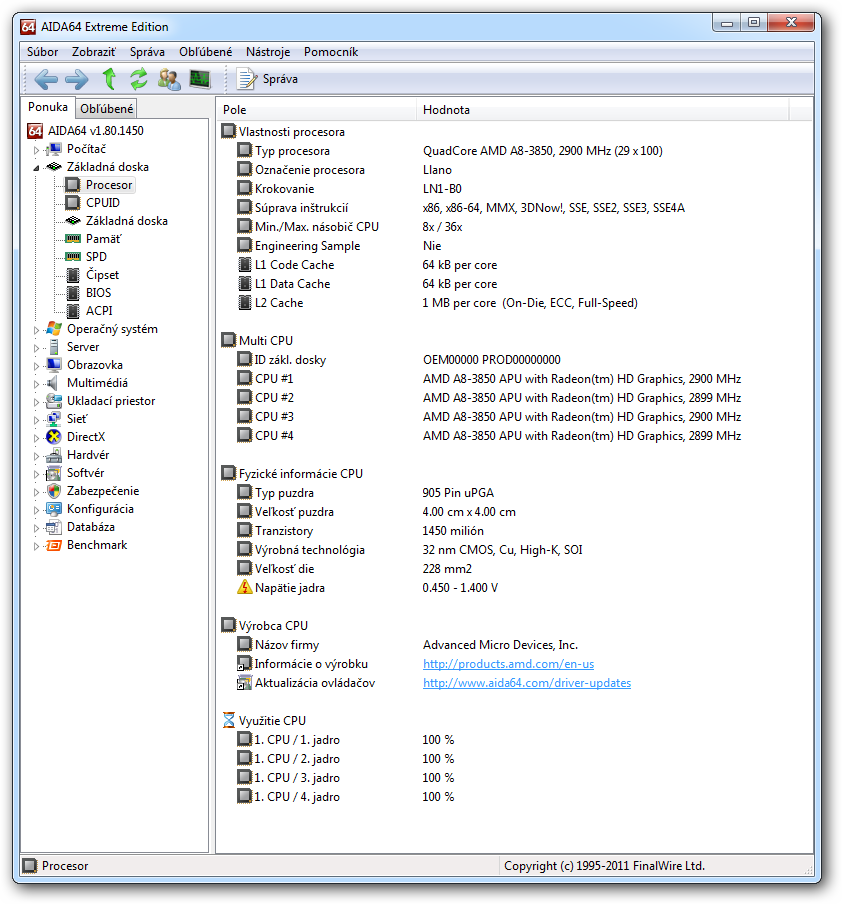Screen dimensions: 842x904
Task: Refresh using the green circular arrows icon
Action: 138,79
